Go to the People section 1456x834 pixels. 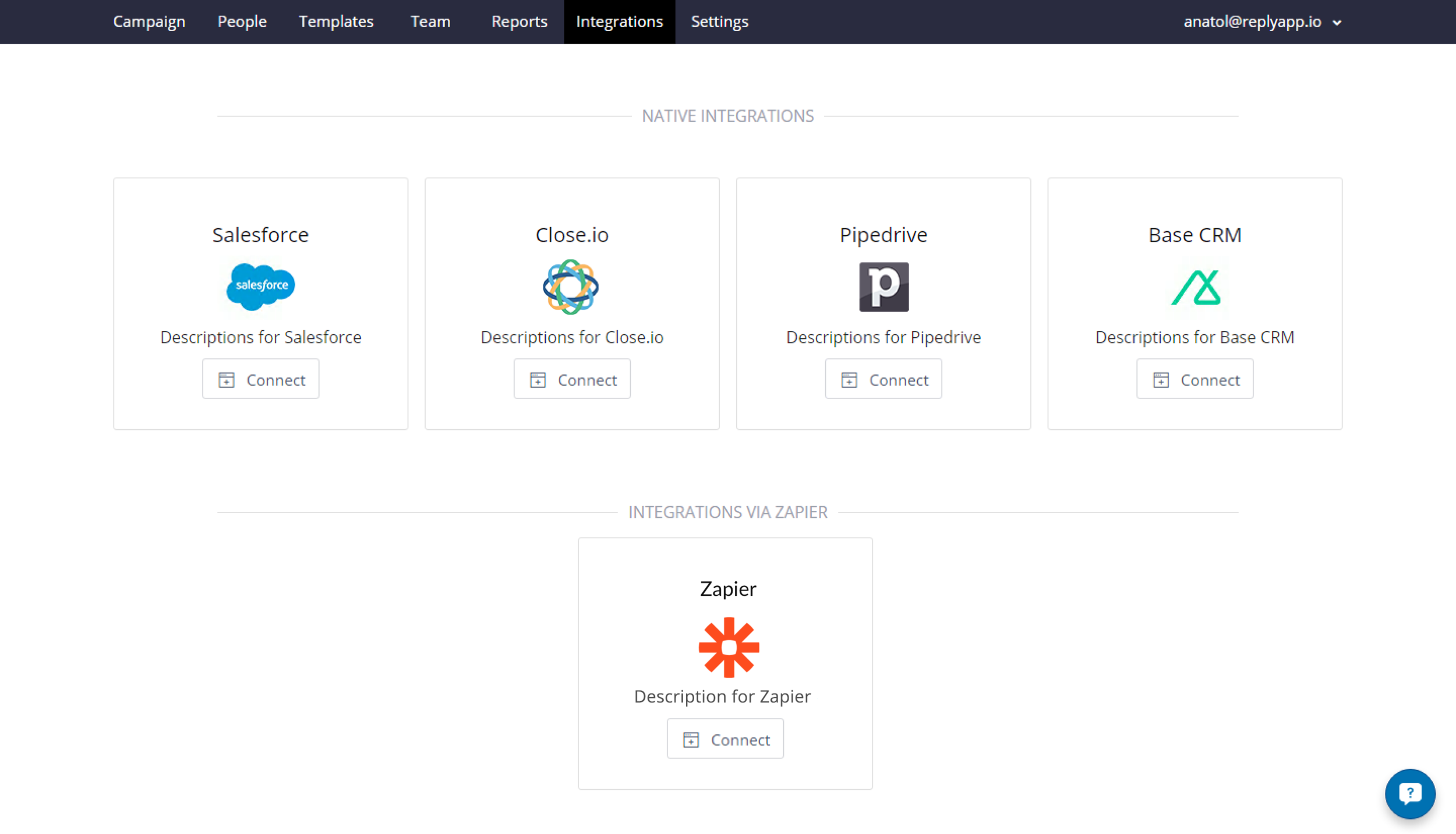tap(242, 22)
